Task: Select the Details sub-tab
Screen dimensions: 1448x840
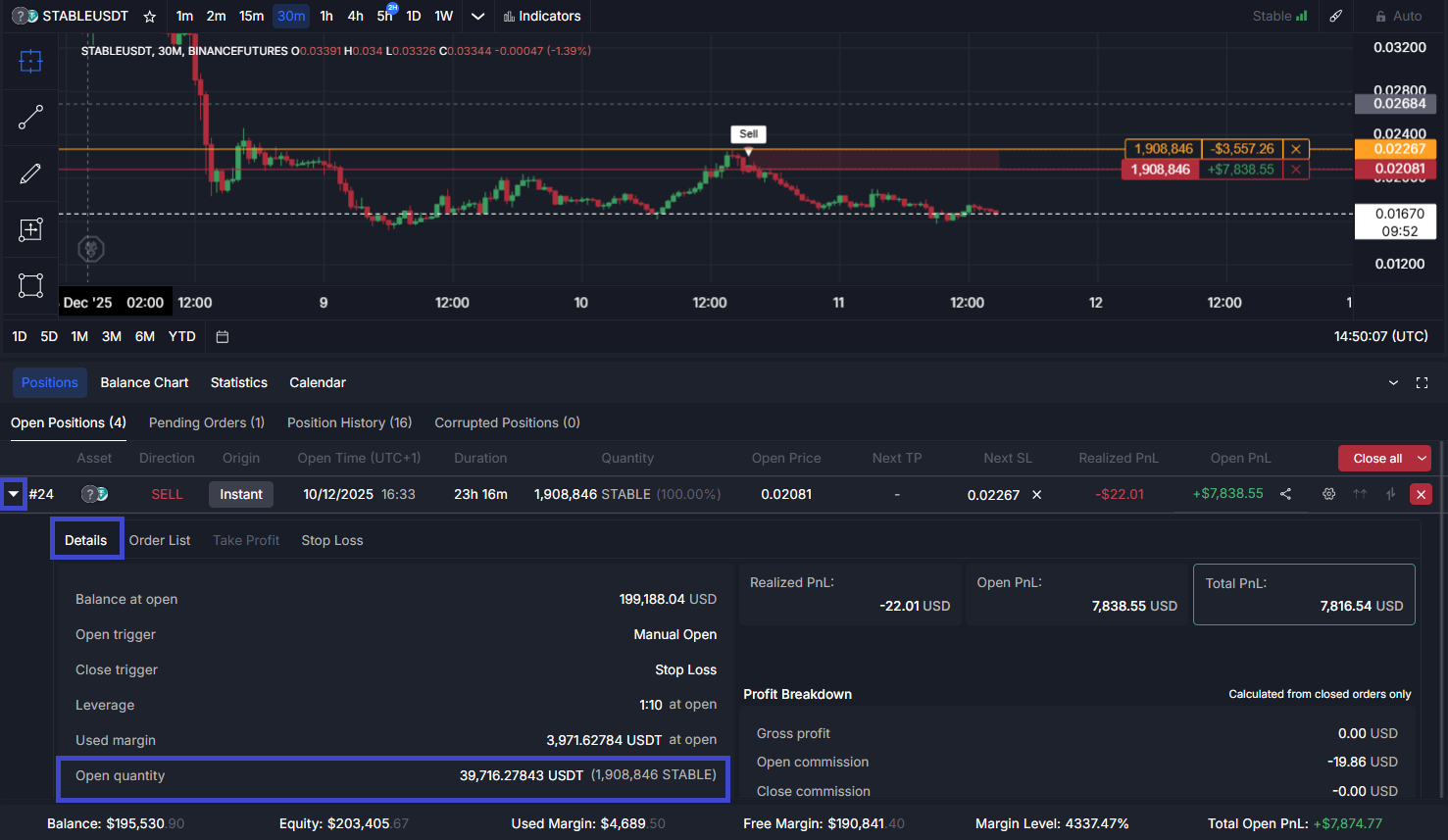Action: pyautogui.click(x=86, y=540)
